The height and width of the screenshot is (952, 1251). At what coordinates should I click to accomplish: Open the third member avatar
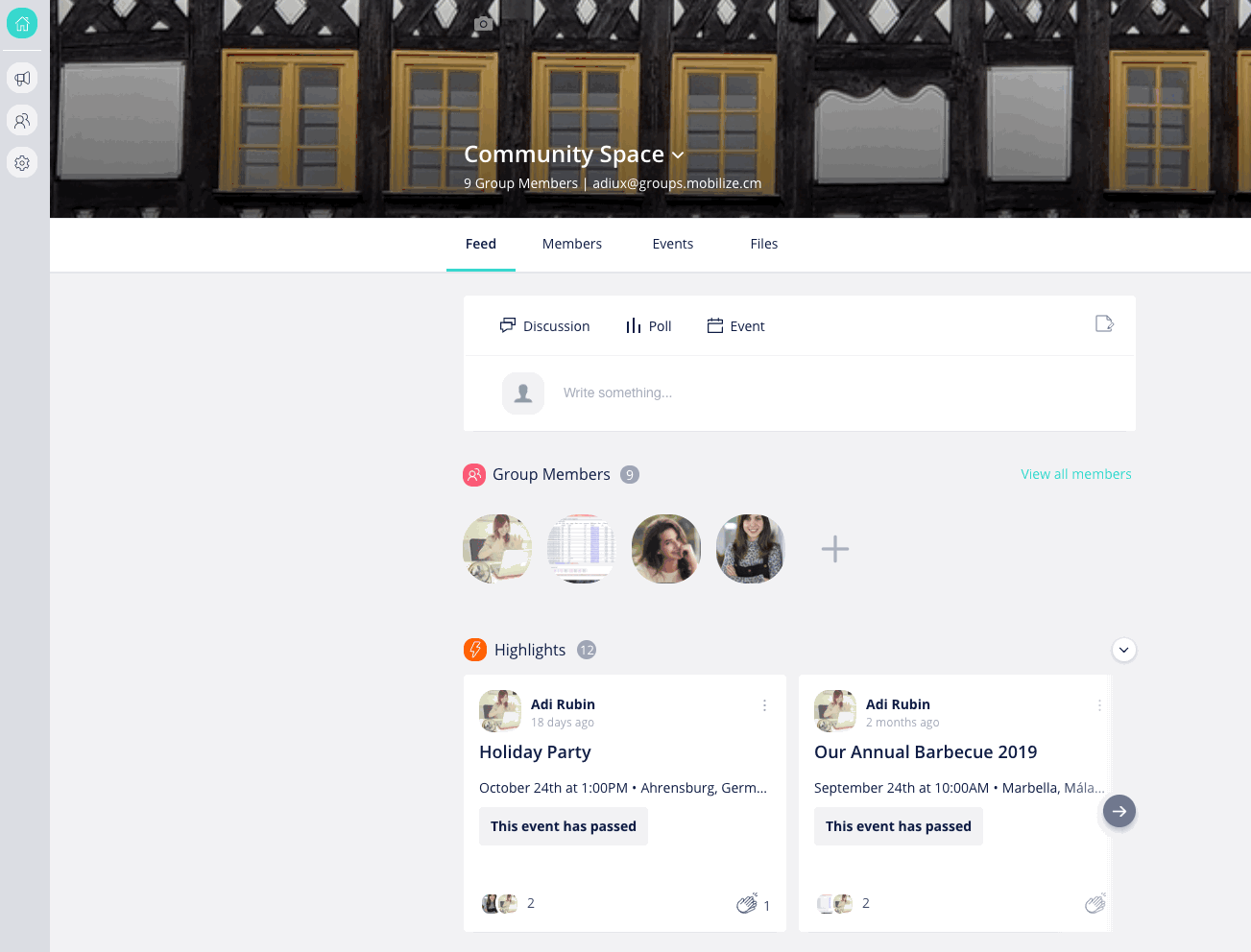pyautogui.click(x=666, y=549)
